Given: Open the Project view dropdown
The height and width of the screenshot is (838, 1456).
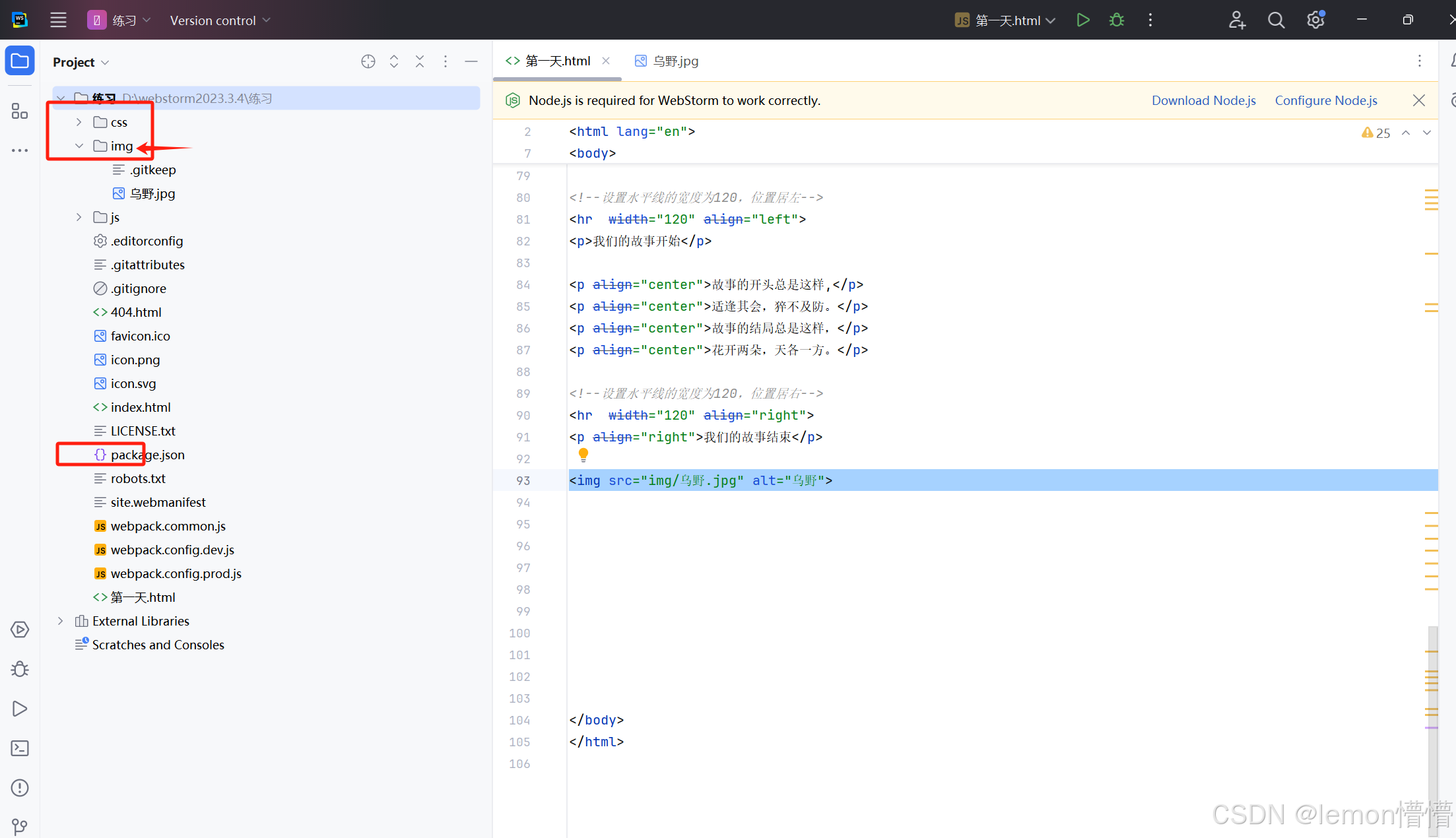Looking at the screenshot, I should click(81, 62).
